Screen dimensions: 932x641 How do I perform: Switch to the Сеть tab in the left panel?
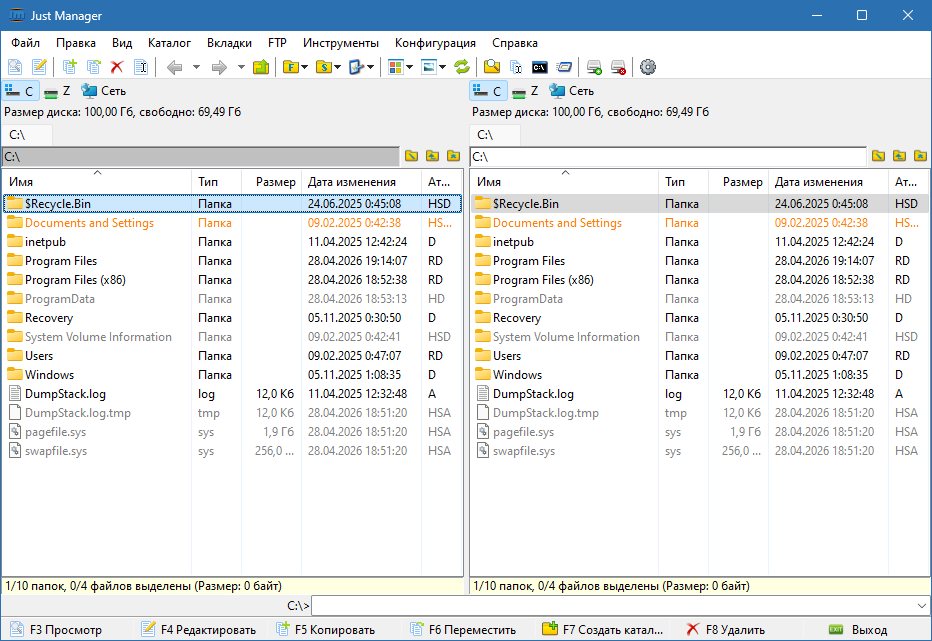point(103,90)
